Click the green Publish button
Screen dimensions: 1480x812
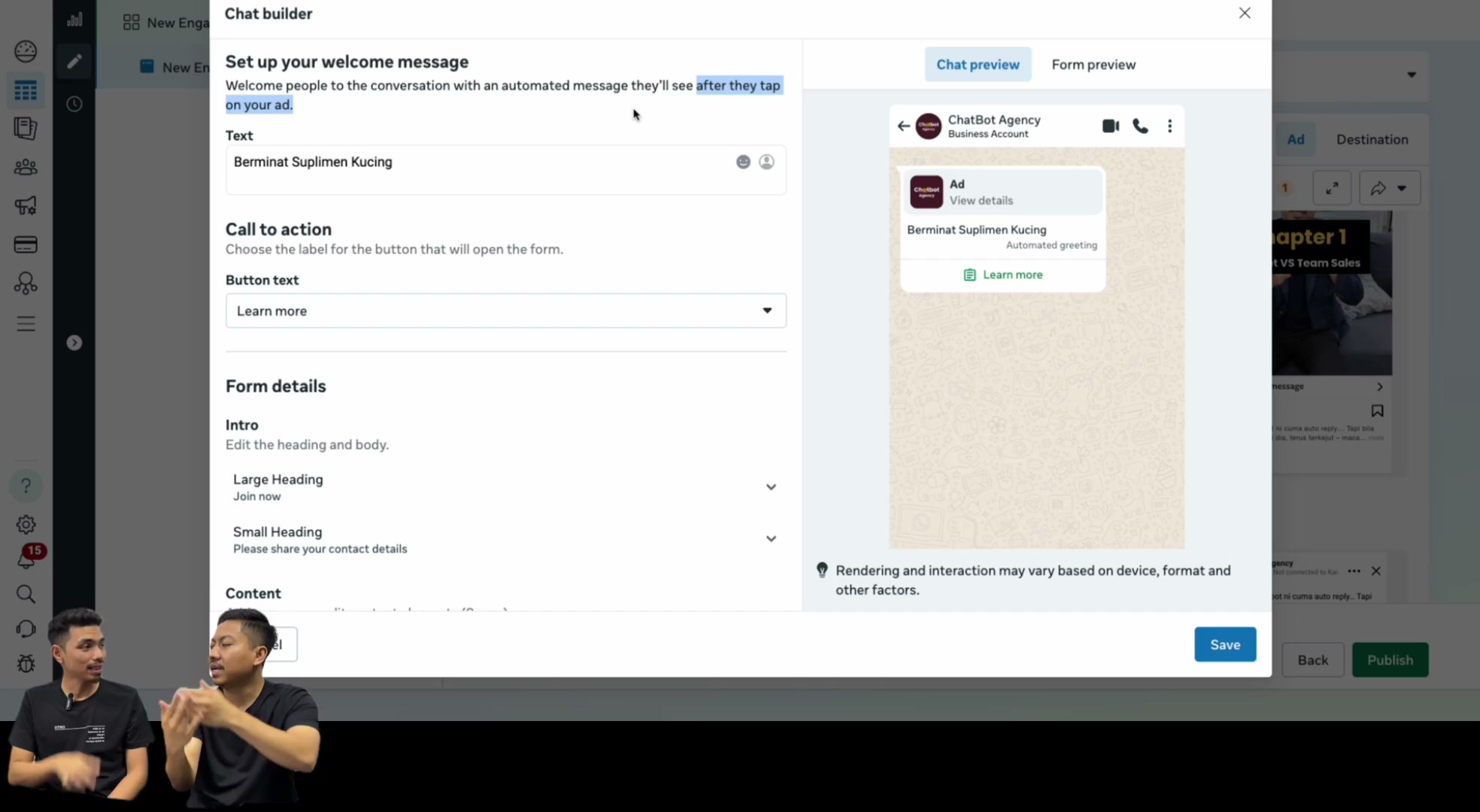click(x=1390, y=659)
